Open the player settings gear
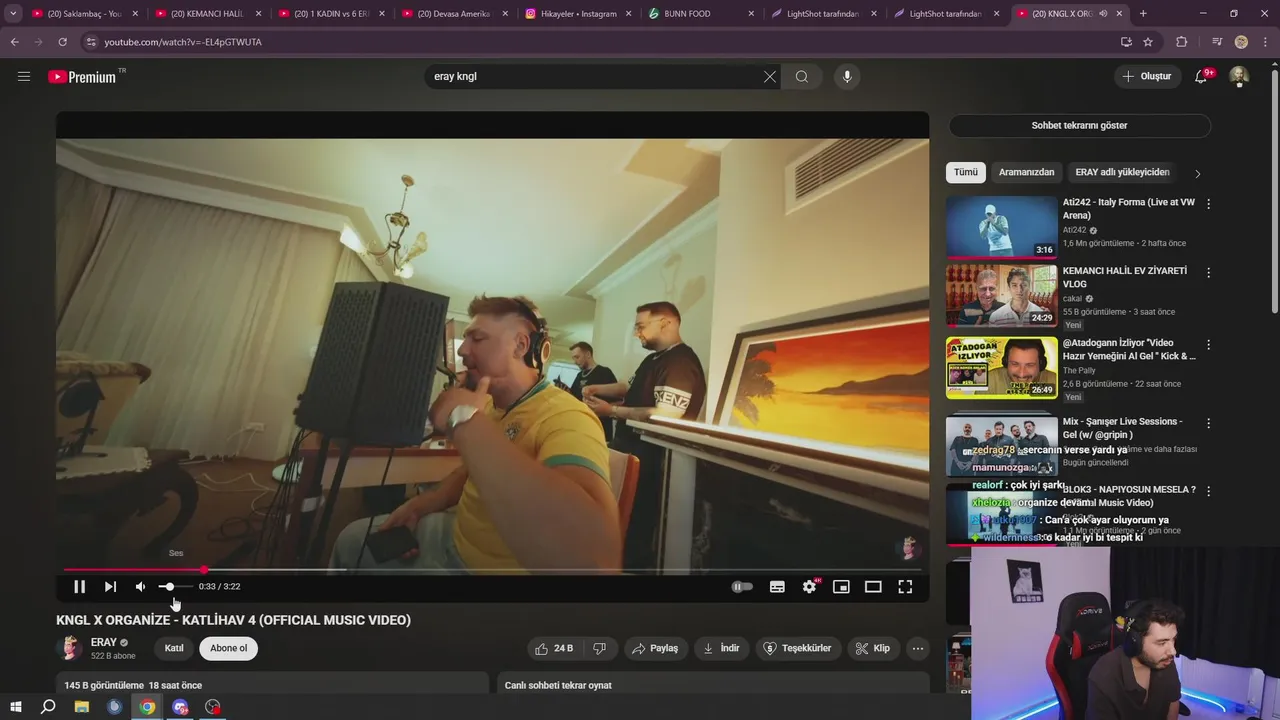This screenshot has height=720, width=1280. click(x=809, y=587)
